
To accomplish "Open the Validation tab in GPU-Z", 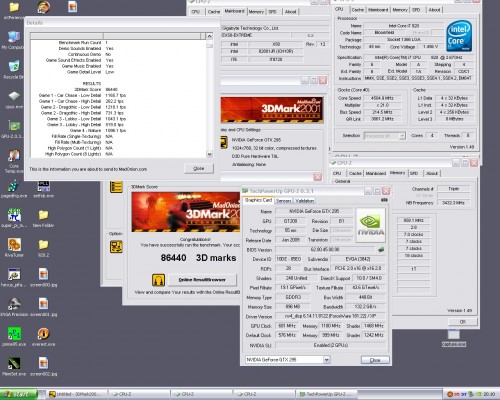I will pos(305,201).
